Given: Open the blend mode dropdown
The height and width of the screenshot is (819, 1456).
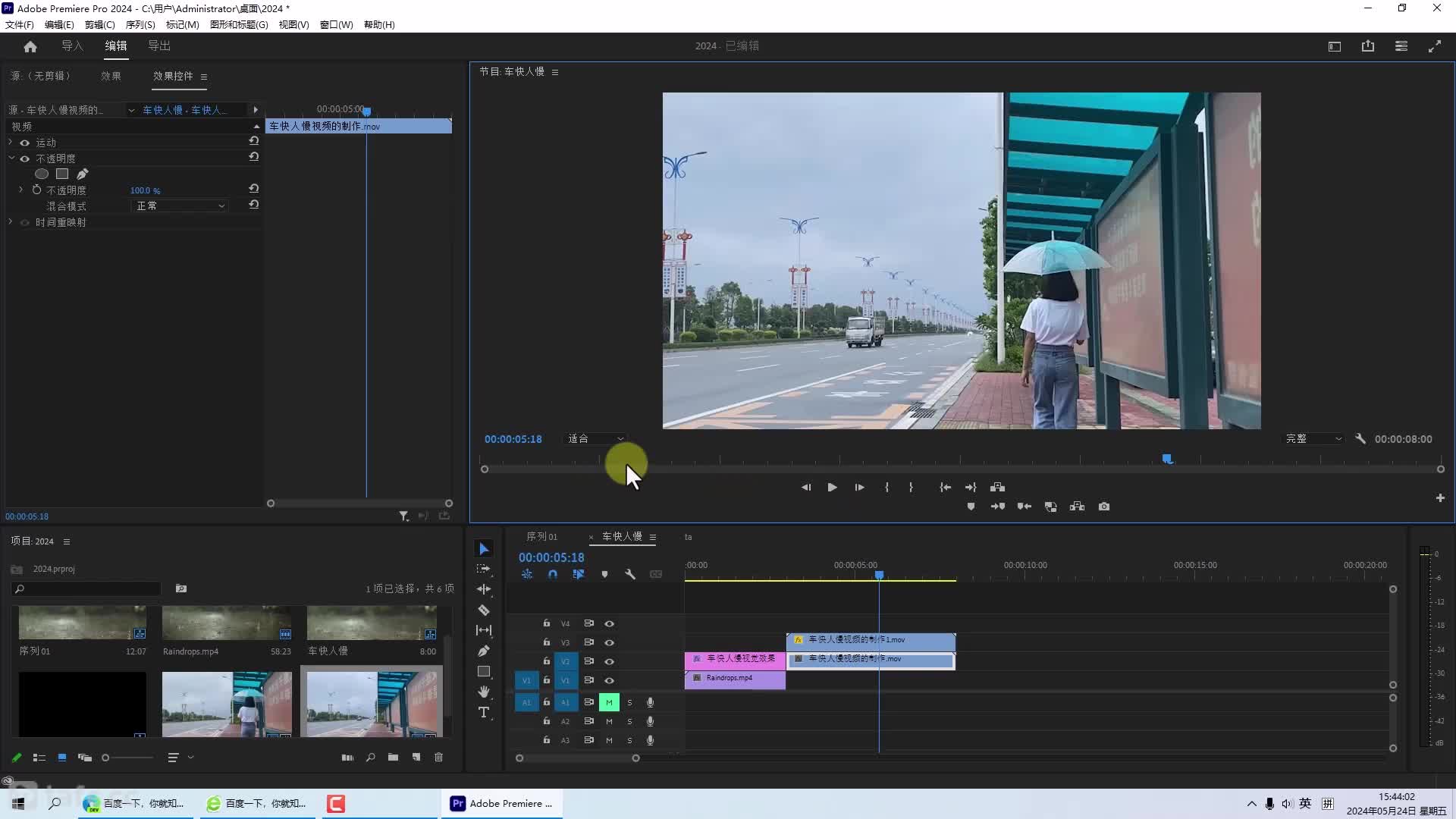Looking at the screenshot, I should pyautogui.click(x=180, y=206).
